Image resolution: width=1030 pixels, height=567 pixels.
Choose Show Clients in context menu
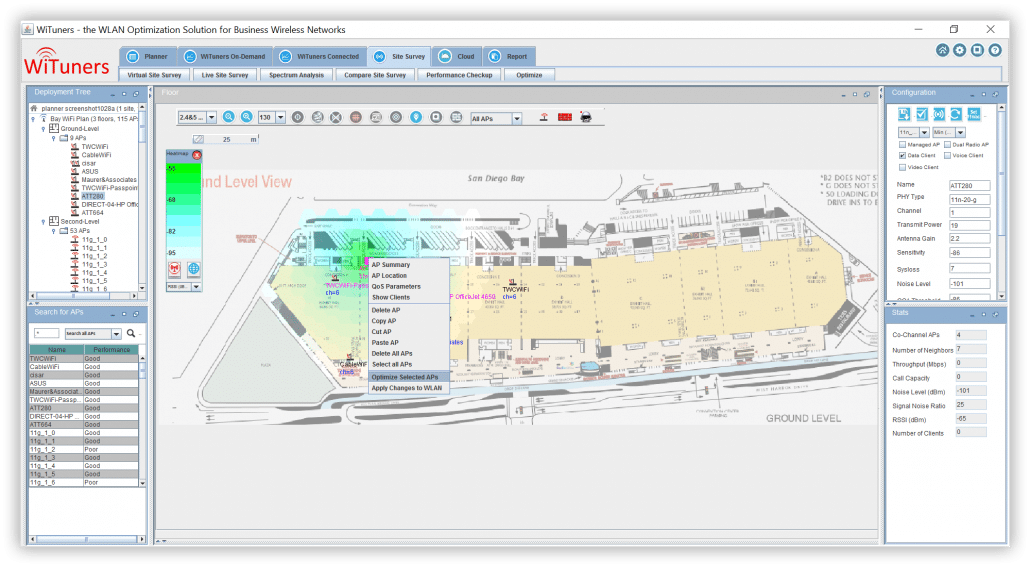(x=409, y=298)
